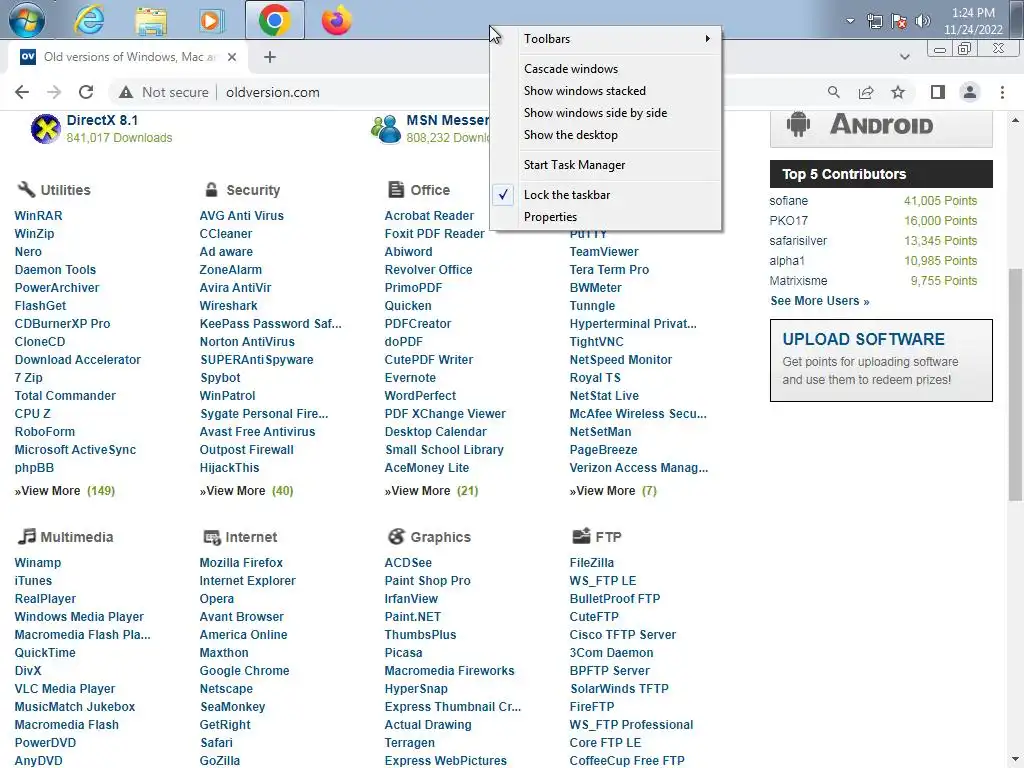The height and width of the screenshot is (768, 1024).
Task: Open the Windows Start orb
Action: click(x=27, y=20)
